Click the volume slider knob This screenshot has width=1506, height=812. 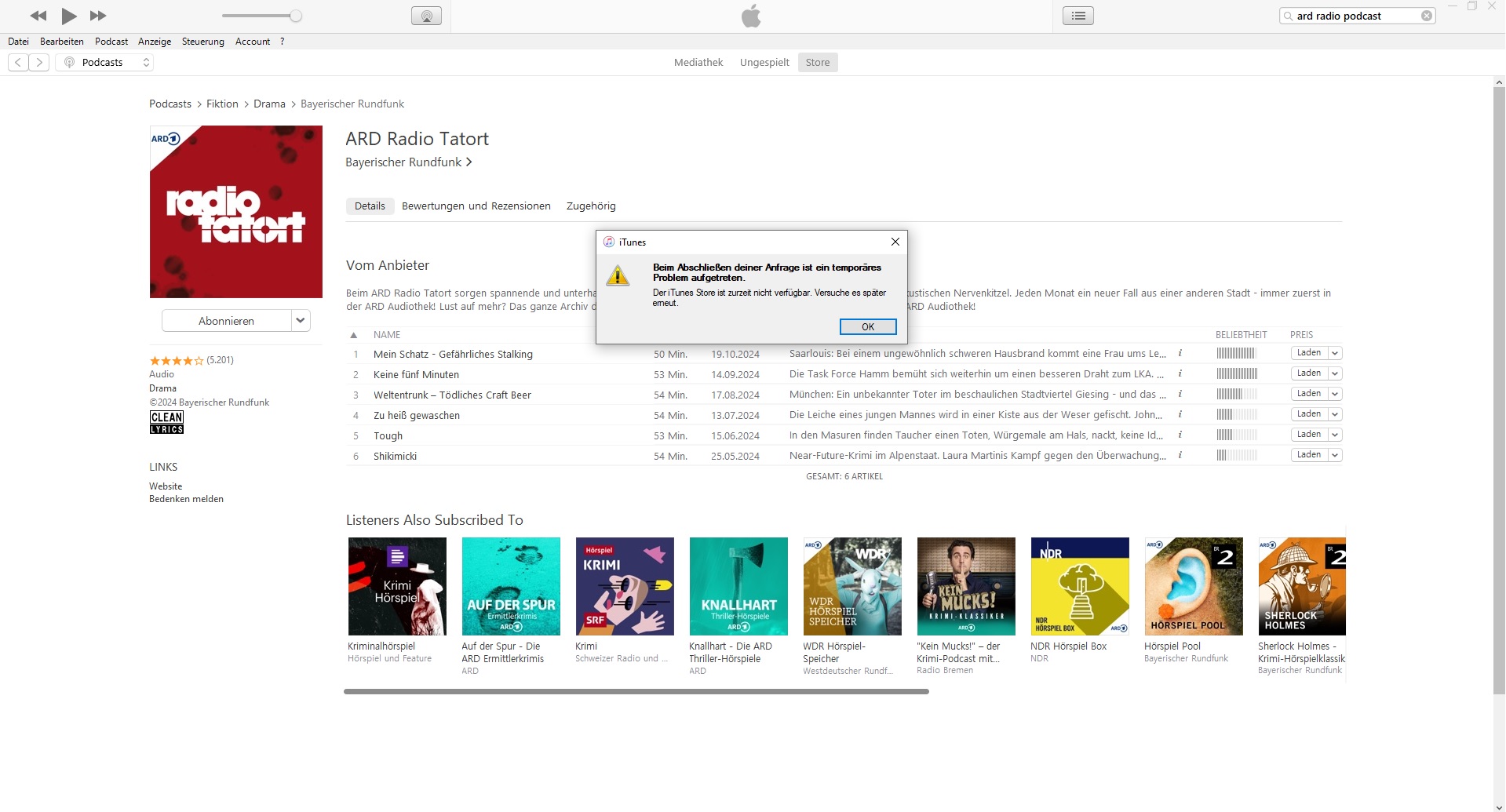[x=296, y=16]
